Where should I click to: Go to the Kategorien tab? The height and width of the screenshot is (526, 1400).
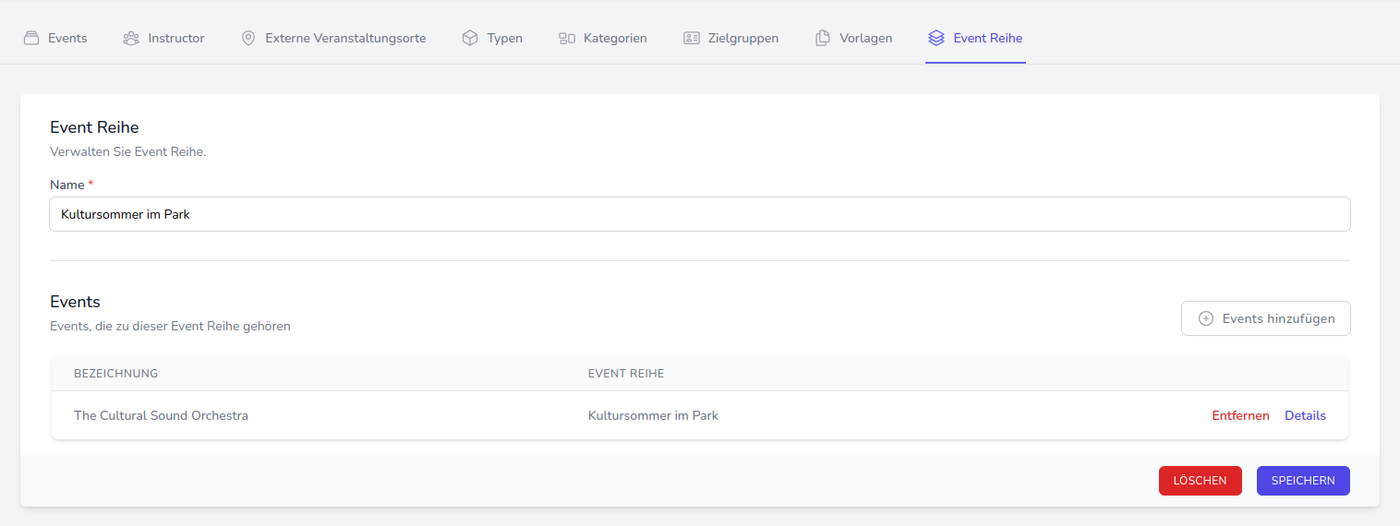click(x=615, y=38)
